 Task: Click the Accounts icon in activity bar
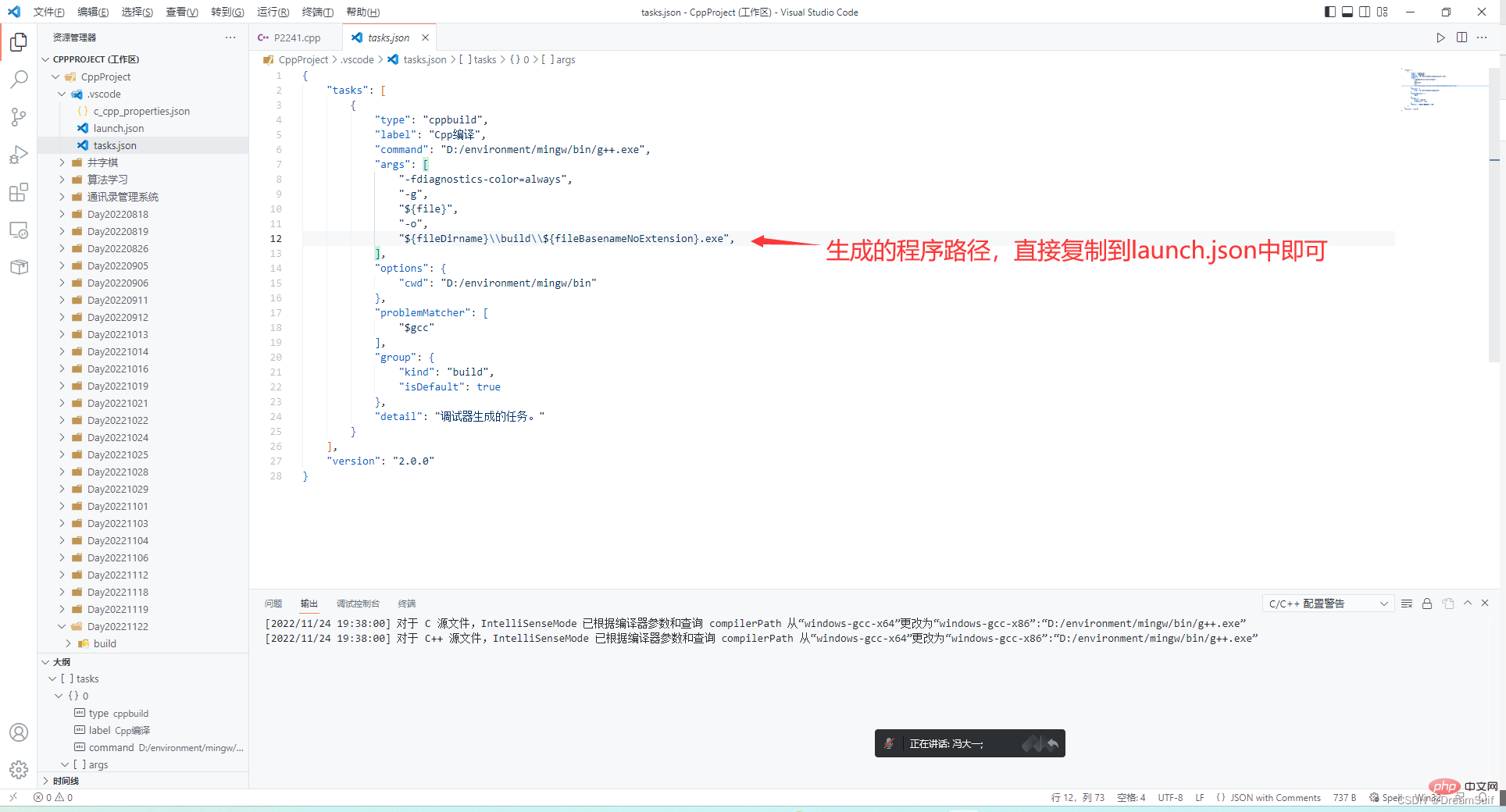(19, 732)
